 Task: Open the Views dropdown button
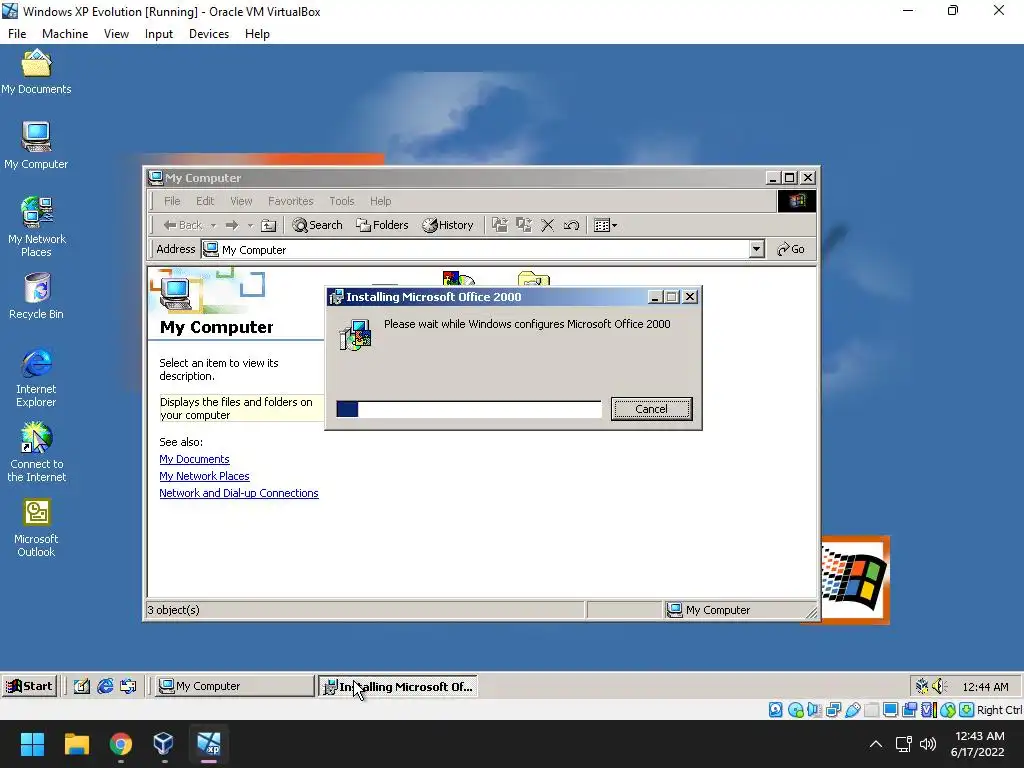(x=605, y=225)
